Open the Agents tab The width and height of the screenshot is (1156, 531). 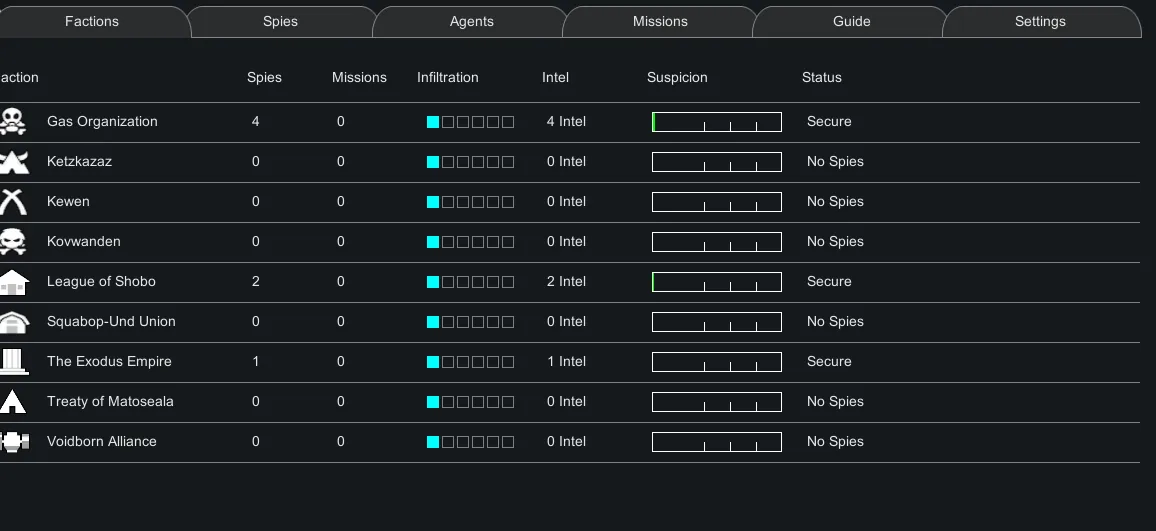pyautogui.click(x=471, y=22)
